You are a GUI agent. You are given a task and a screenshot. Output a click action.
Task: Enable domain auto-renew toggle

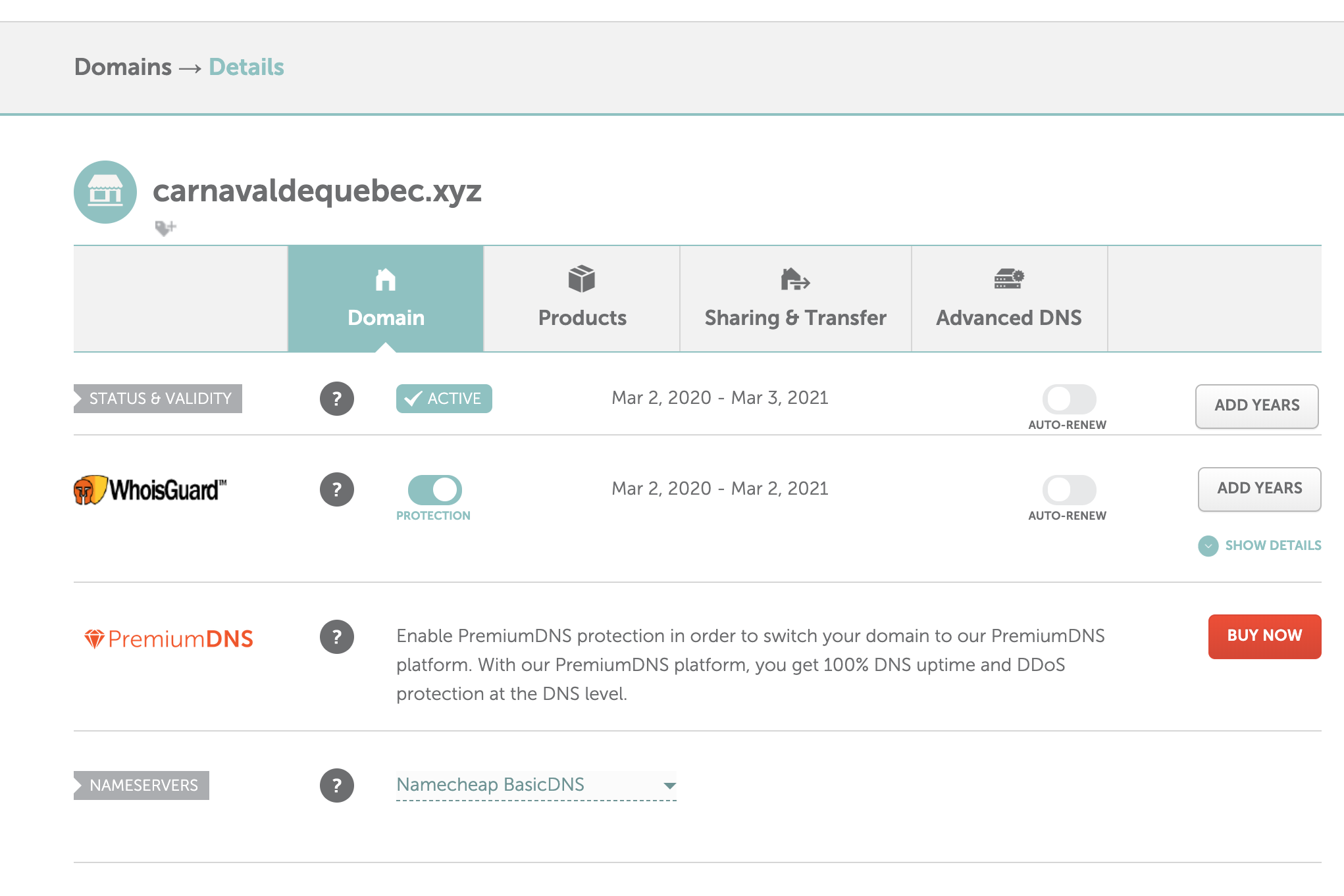coord(1068,399)
